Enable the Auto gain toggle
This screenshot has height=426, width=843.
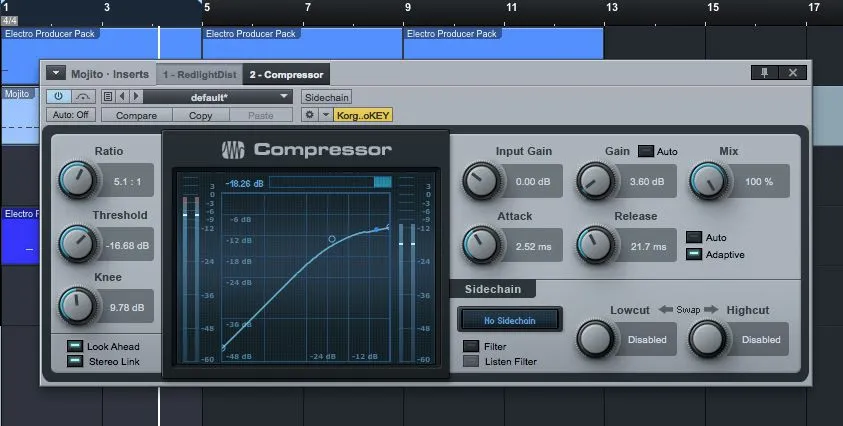coord(645,152)
